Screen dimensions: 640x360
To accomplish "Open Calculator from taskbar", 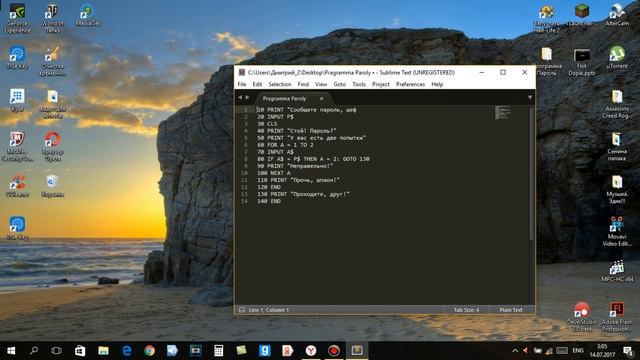I will point(218,351).
